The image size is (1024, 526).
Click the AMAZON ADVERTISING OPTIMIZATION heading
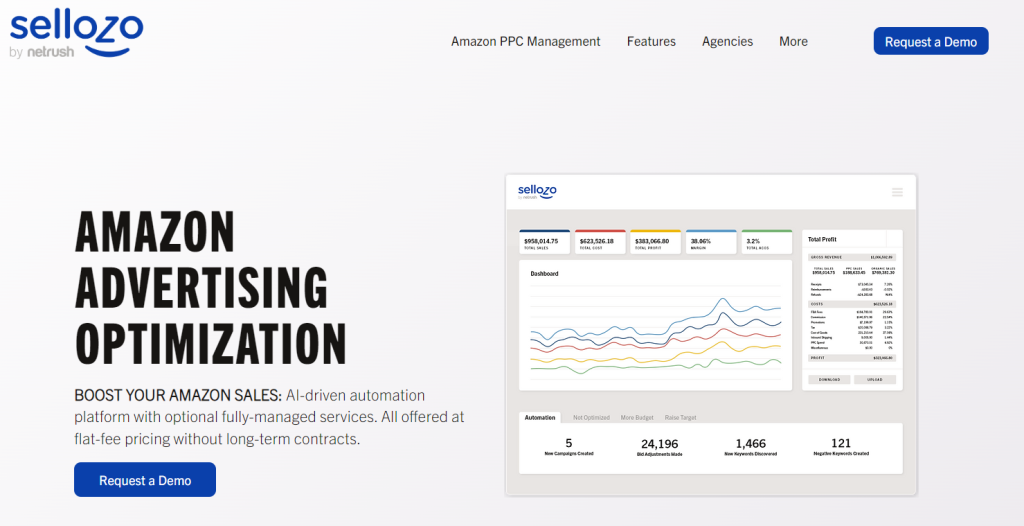pyautogui.click(x=210, y=286)
